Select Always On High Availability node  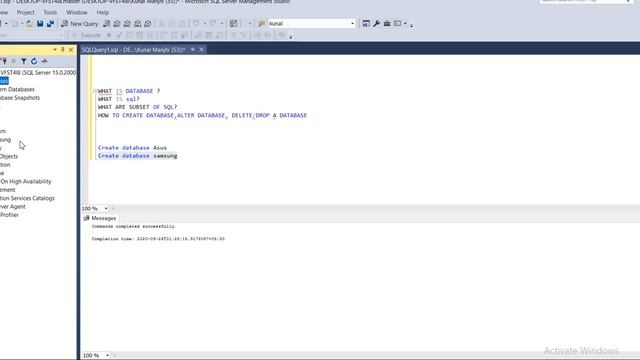pyautogui.click(x=26, y=181)
